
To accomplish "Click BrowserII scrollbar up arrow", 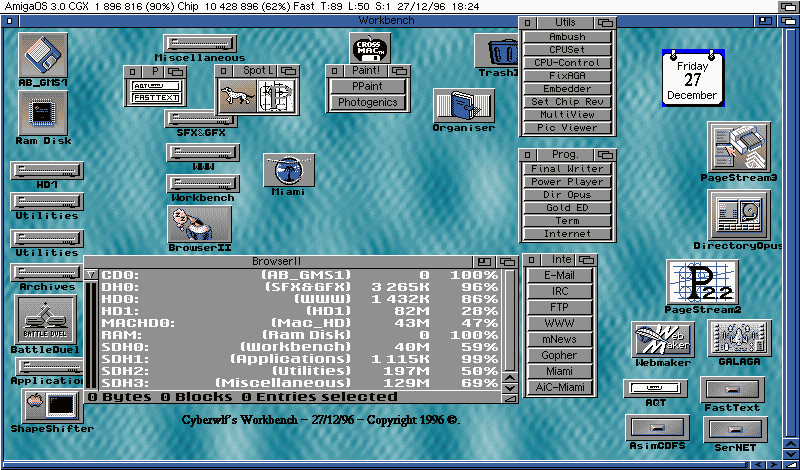I will (510, 378).
